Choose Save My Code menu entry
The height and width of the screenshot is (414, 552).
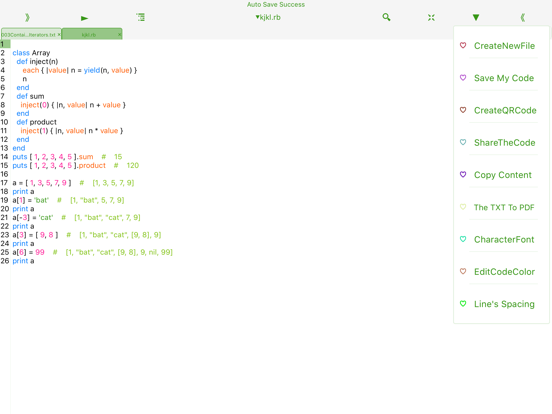(504, 78)
